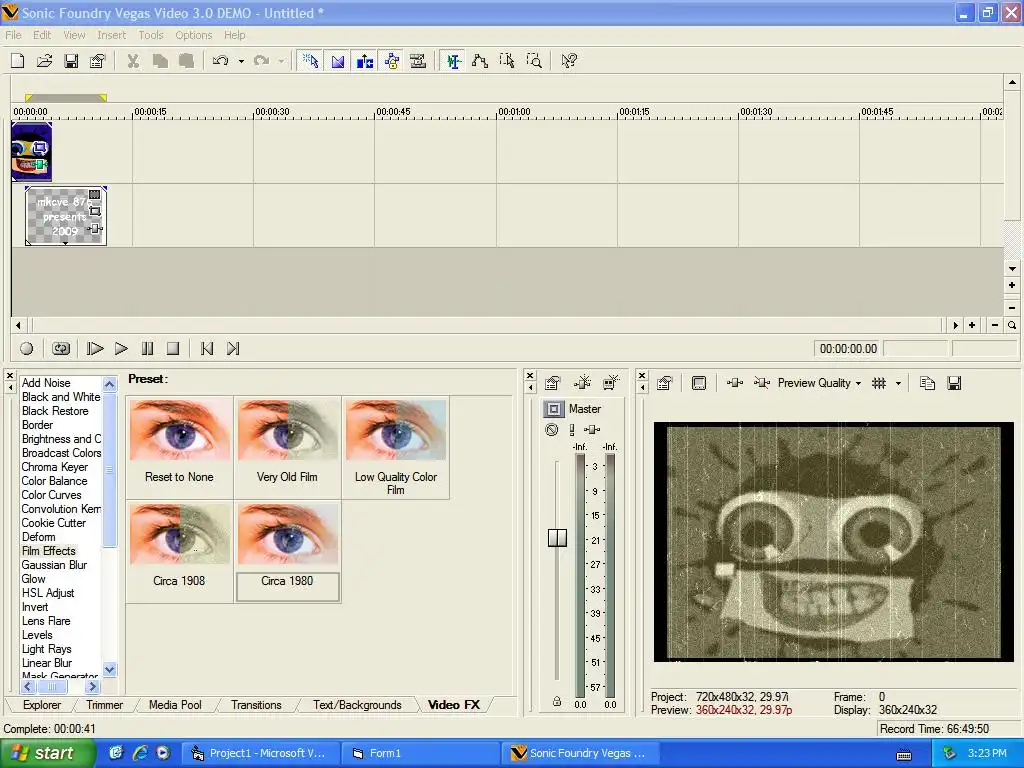The image size is (1024, 768).
Task: Select the Envelope Edit tool
Action: (480, 61)
